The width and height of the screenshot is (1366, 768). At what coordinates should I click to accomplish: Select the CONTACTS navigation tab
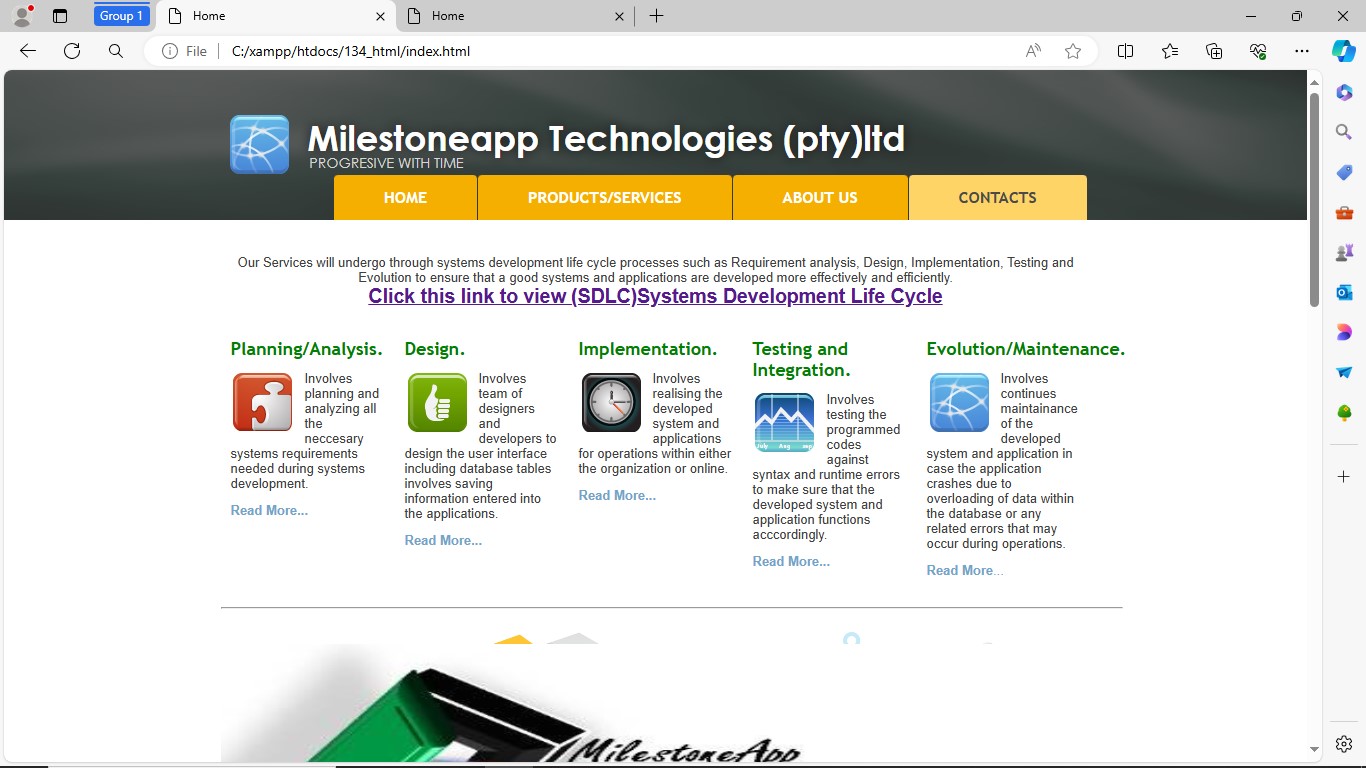(x=997, y=198)
